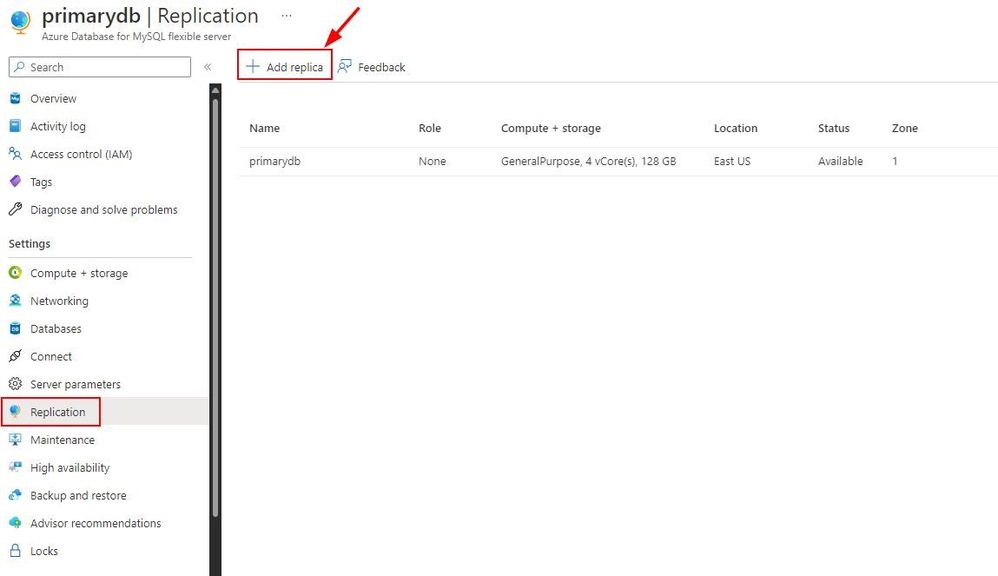Click the purple Tags icon
The image size is (998, 576).
[x=15, y=181]
